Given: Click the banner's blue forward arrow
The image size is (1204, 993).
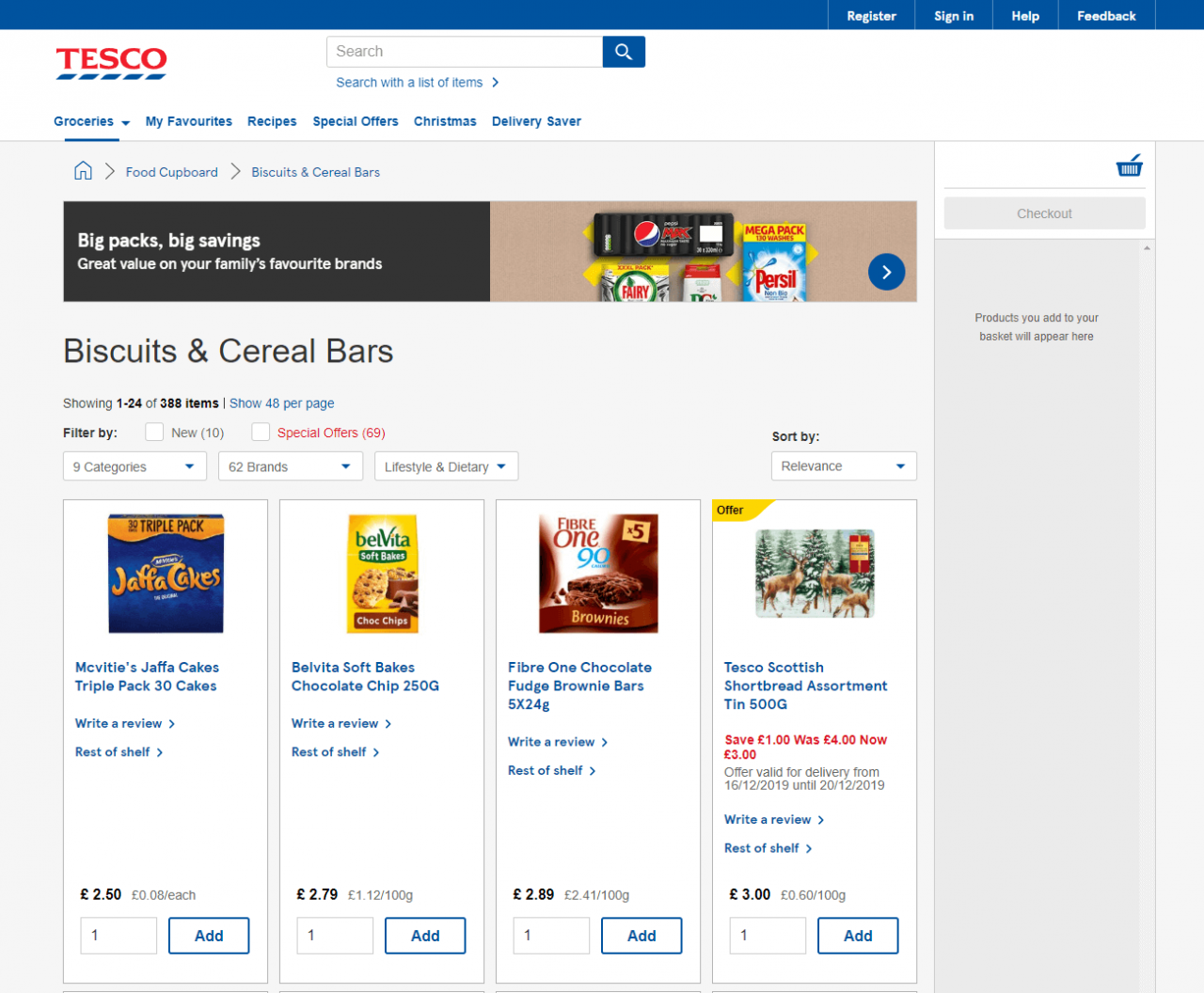Looking at the screenshot, I should [886, 271].
